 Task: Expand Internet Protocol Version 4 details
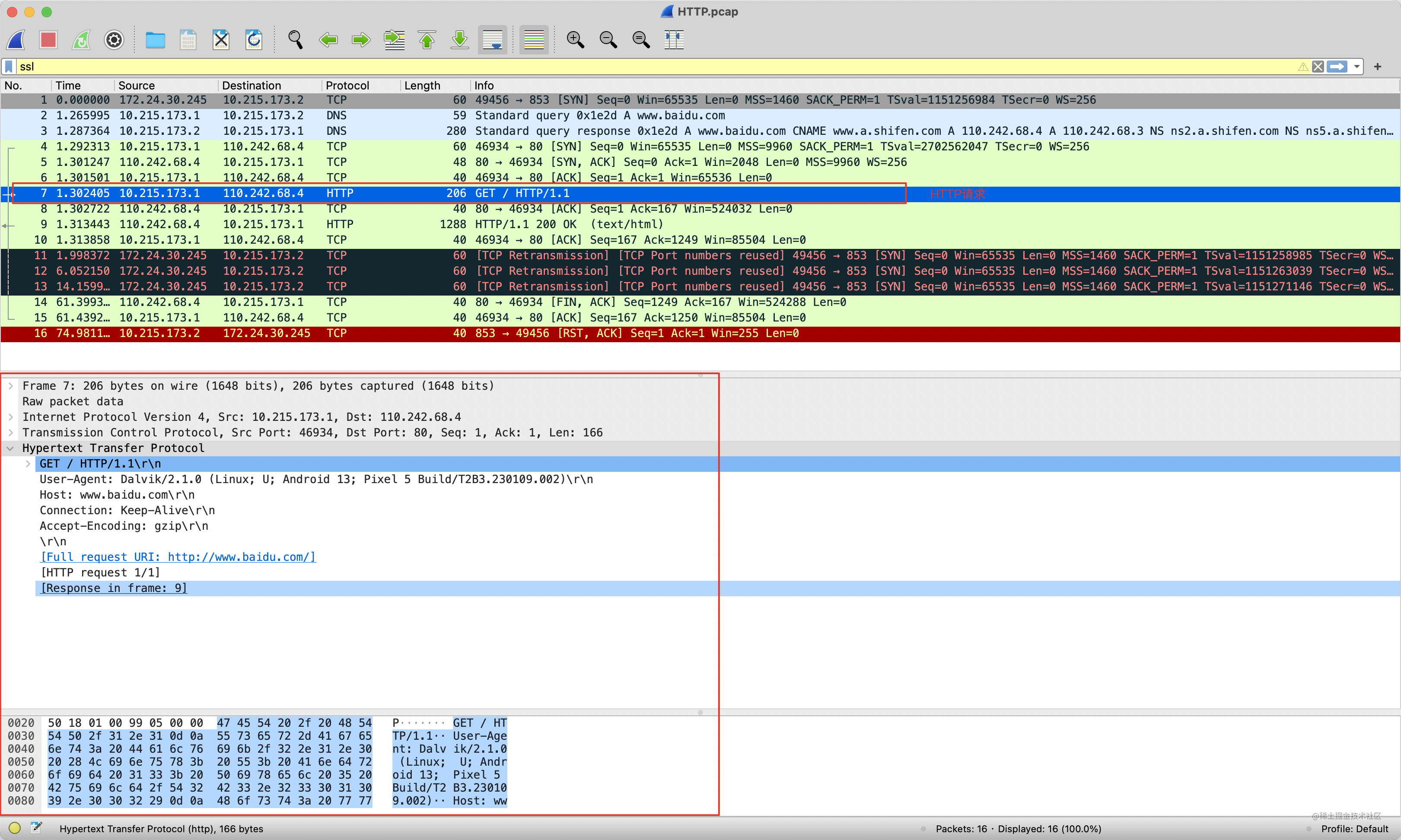point(10,417)
